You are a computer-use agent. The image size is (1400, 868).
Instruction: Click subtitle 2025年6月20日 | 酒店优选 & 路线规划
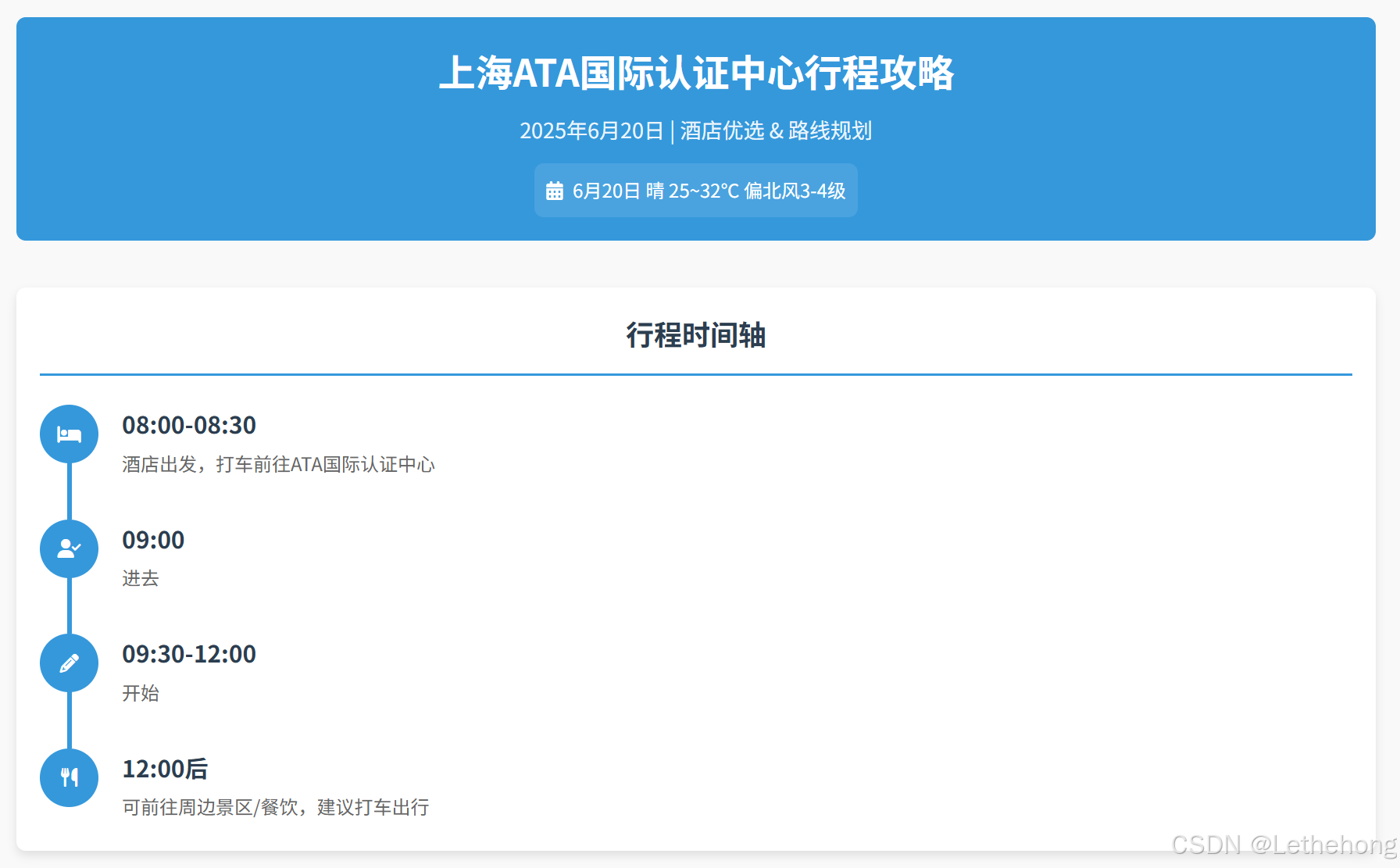pyautogui.click(x=695, y=130)
